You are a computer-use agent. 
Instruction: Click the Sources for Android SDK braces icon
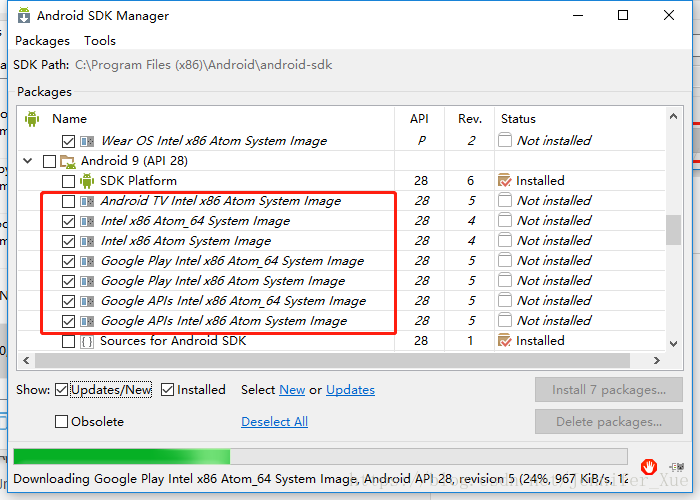(87, 342)
